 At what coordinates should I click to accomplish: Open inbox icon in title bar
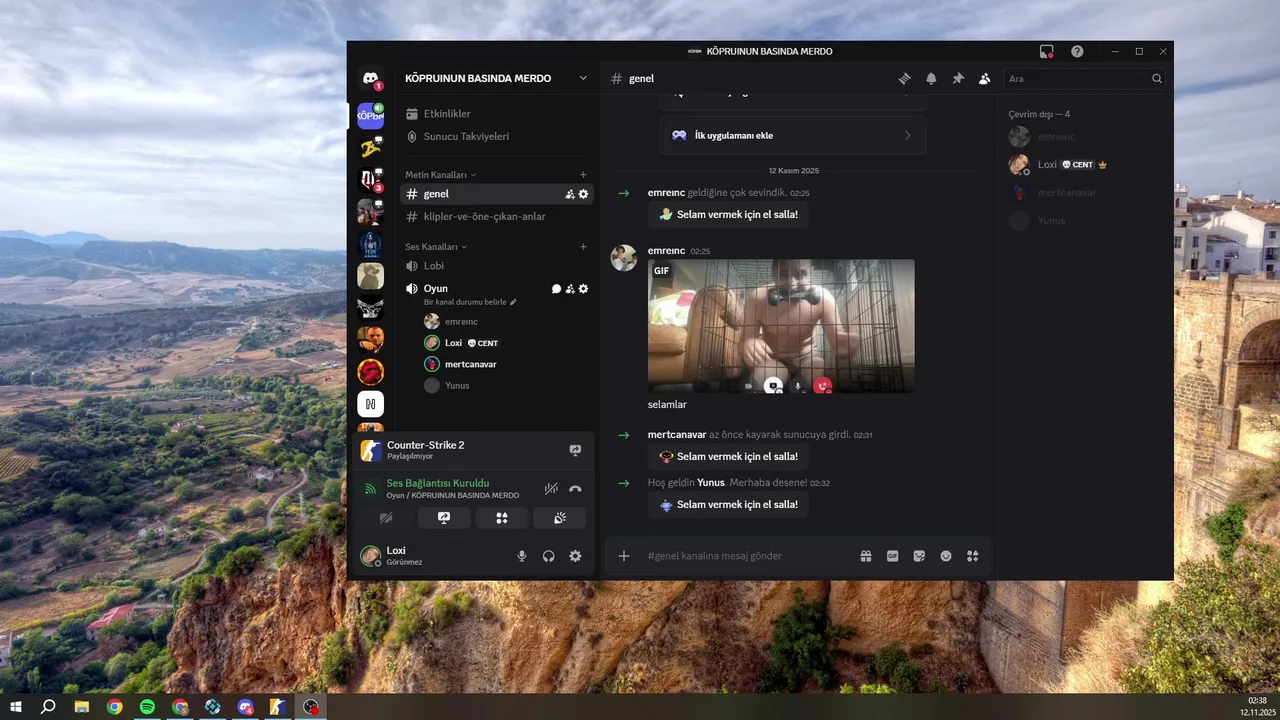tap(1047, 51)
